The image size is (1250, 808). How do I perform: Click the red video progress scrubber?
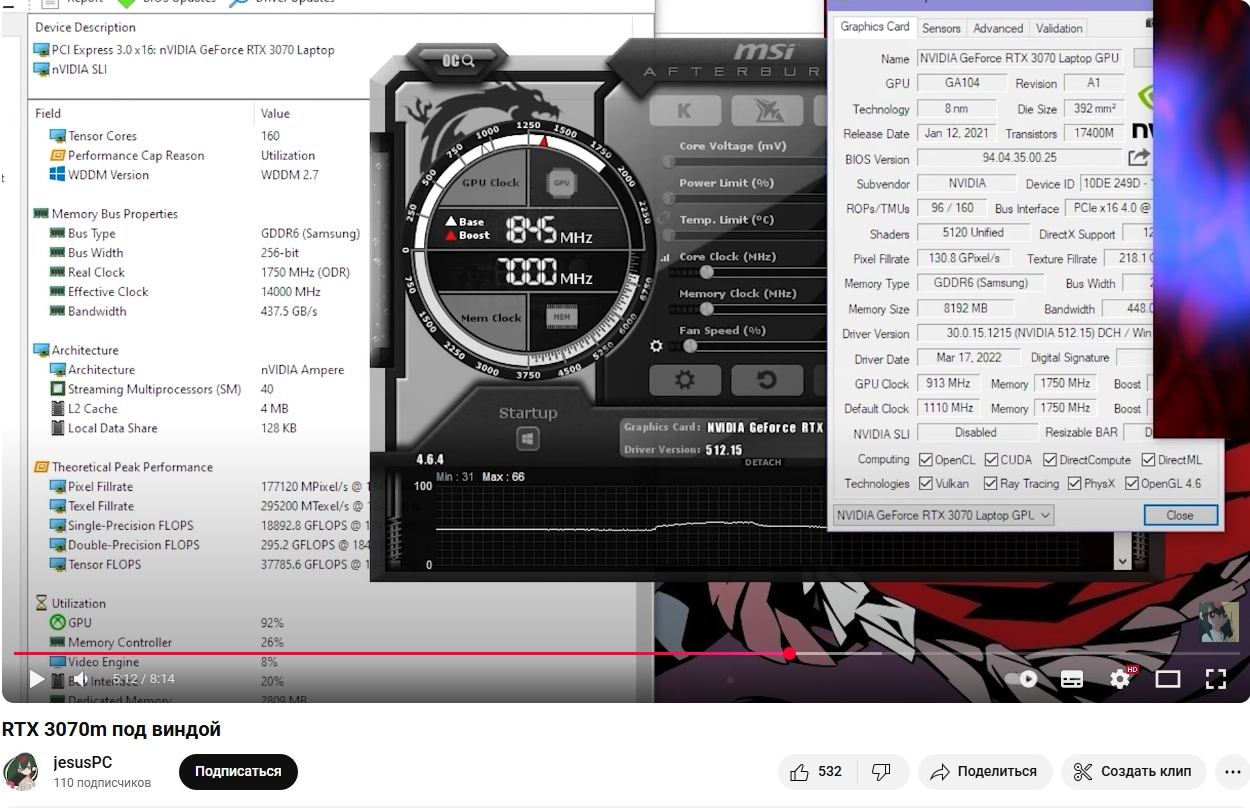point(789,653)
